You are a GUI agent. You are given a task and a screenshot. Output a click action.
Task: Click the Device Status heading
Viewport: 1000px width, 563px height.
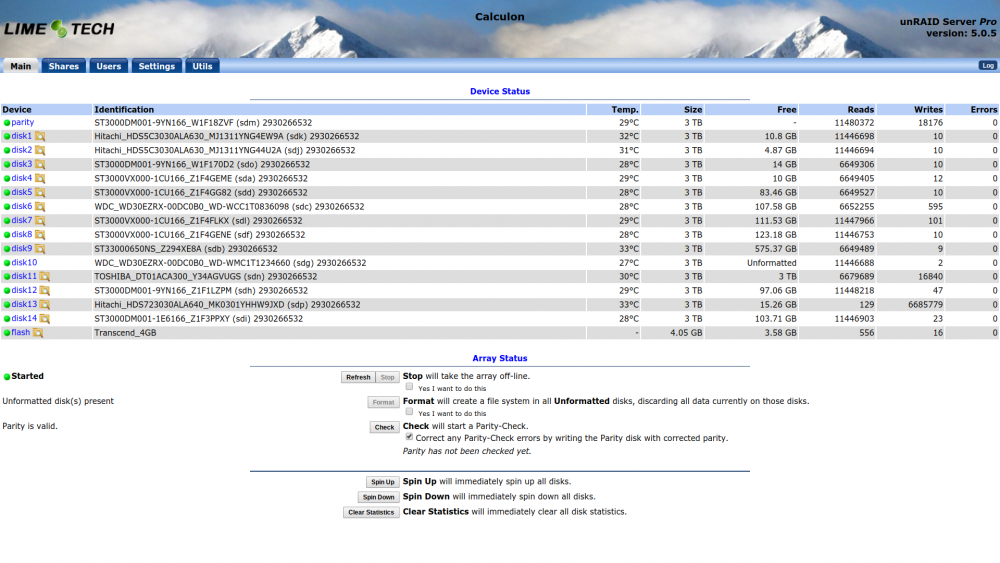point(500,92)
